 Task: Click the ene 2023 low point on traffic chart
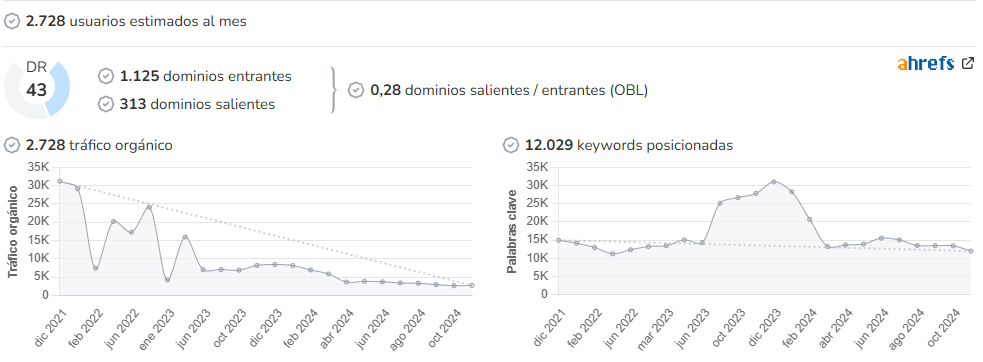point(167,280)
